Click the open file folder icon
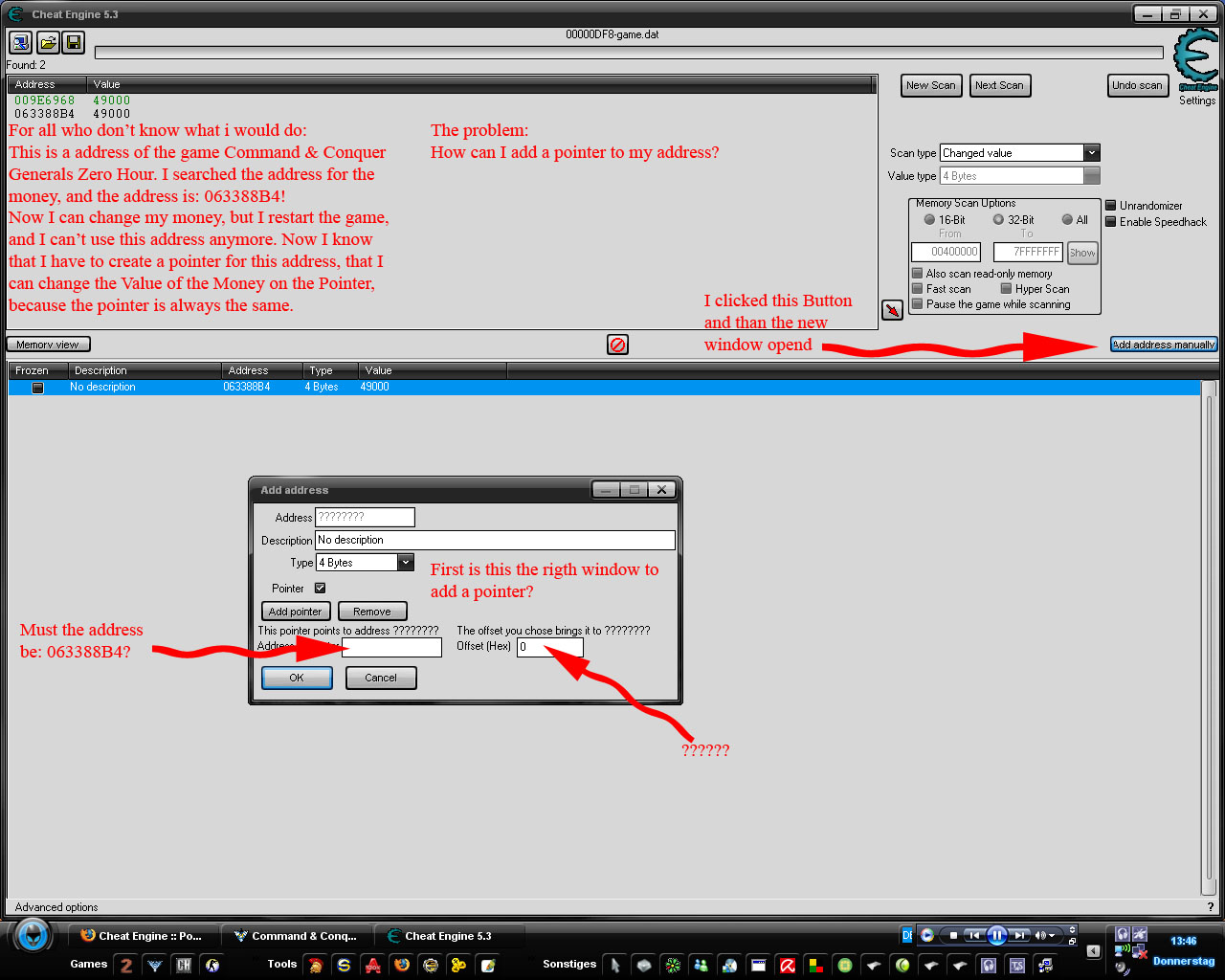The width and height of the screenshot is (1225, 980). 48,42
